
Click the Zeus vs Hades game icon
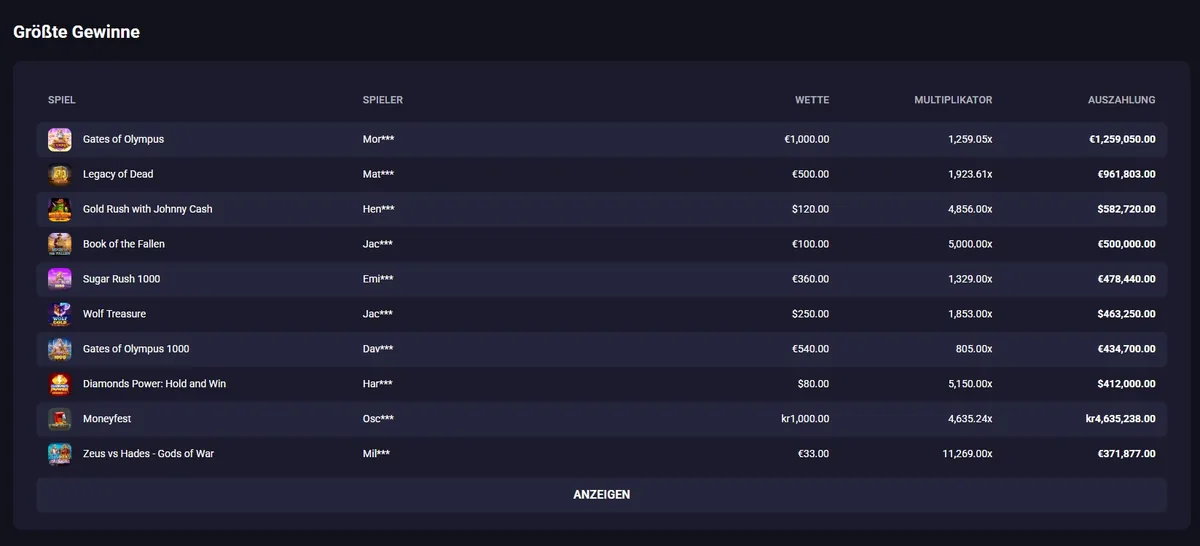pos(60,454)
